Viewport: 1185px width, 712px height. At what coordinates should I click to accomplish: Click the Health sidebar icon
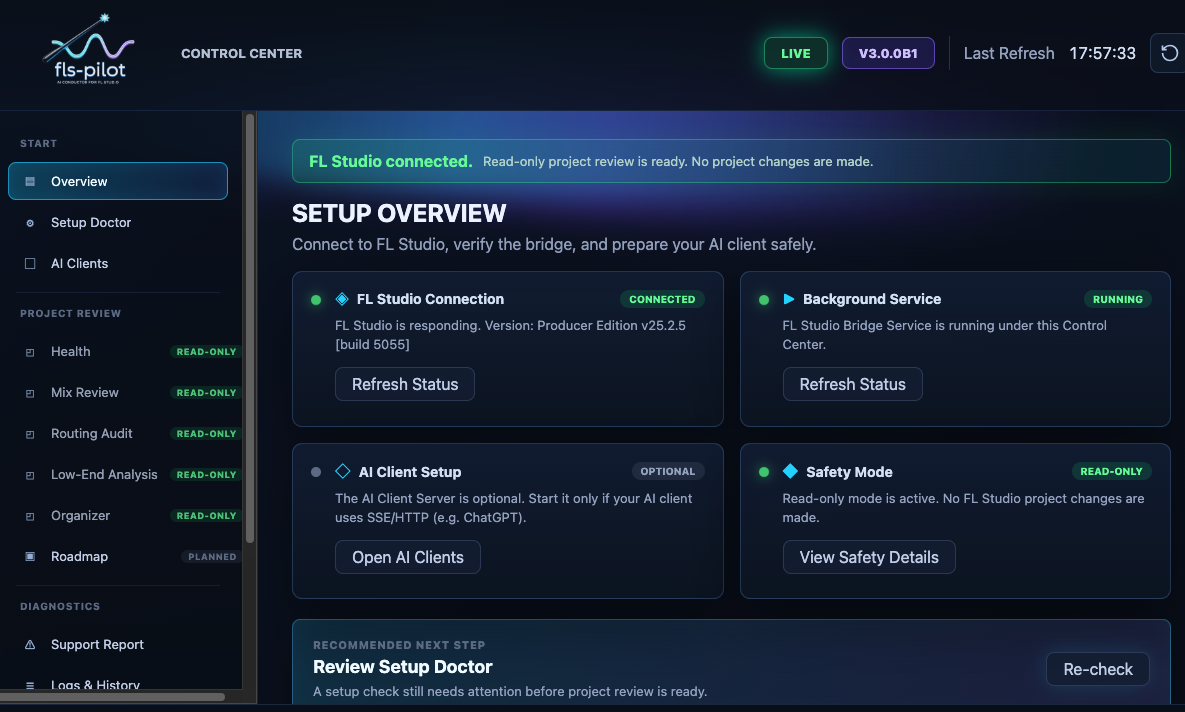coord(30,352)
